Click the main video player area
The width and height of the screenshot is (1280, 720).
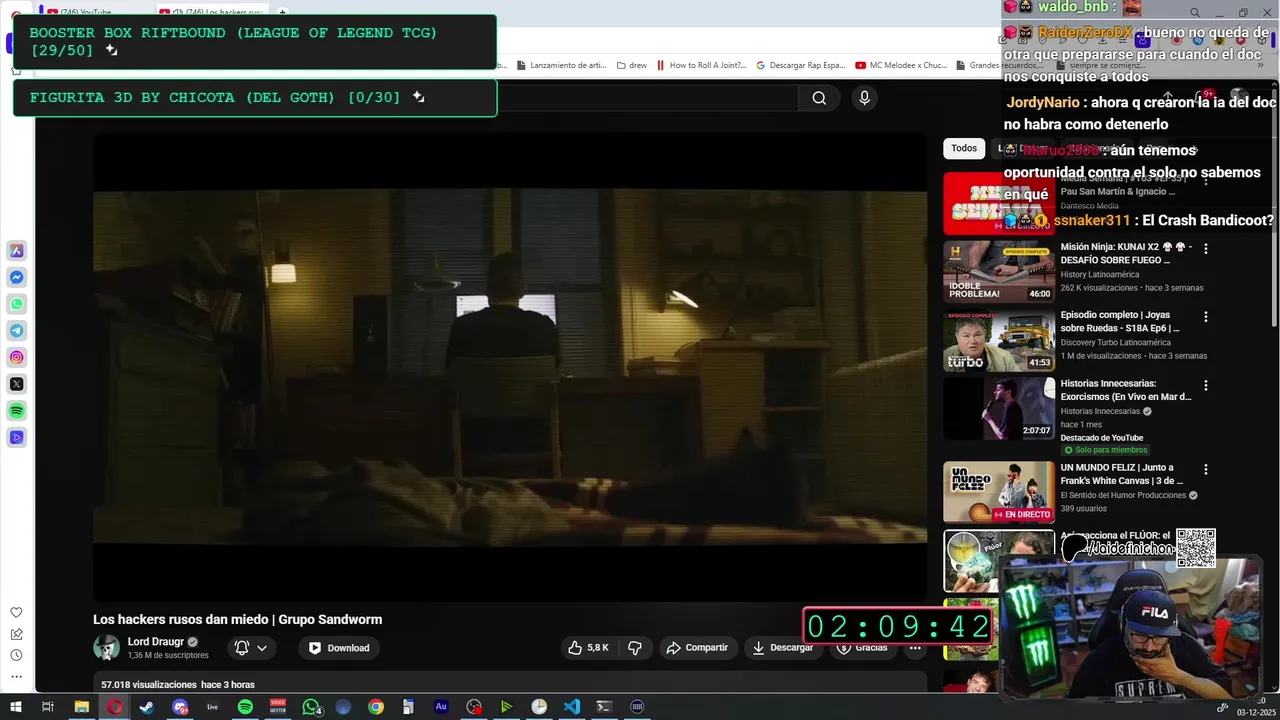(510, 367)
